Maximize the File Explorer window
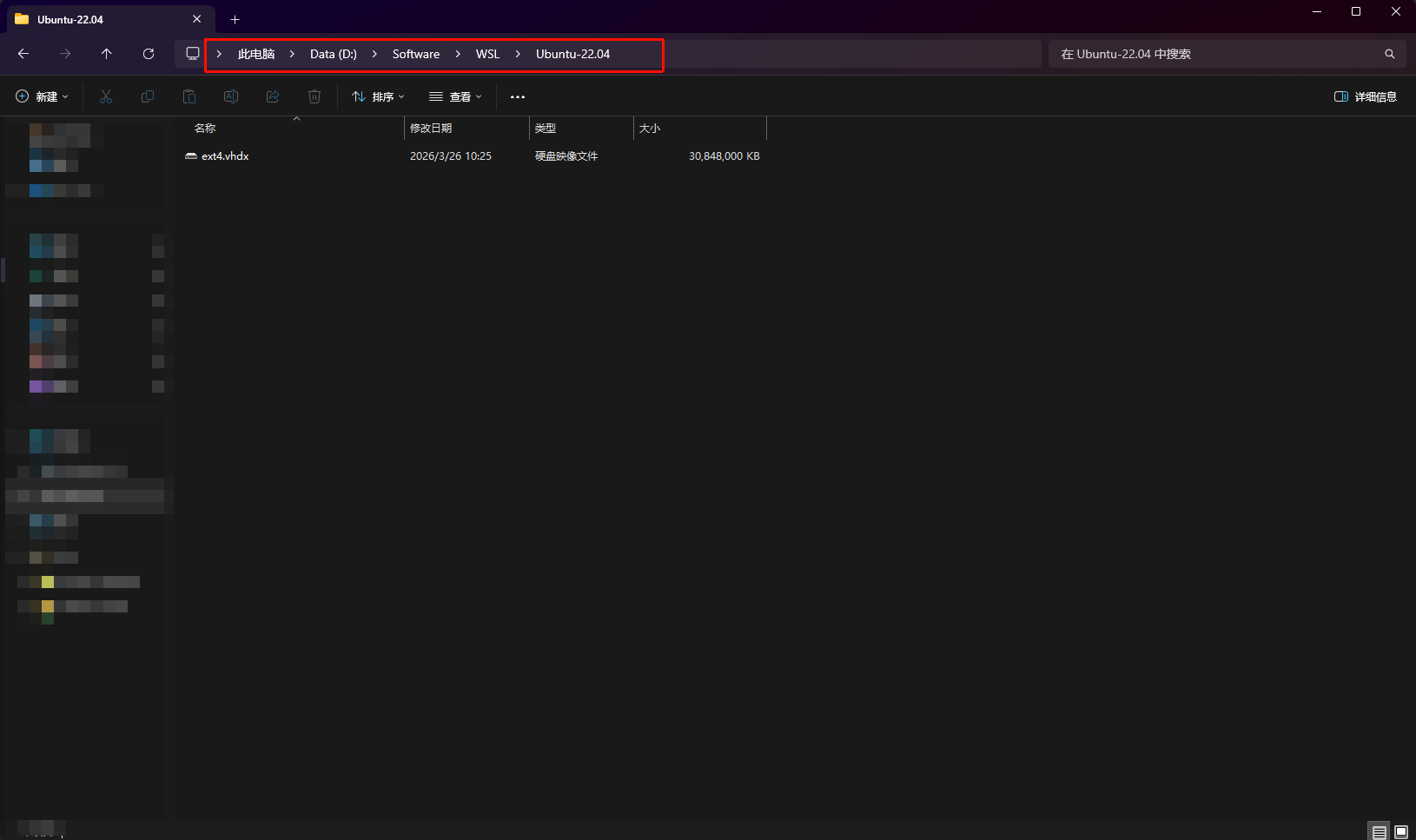Image resolution: width=1416 pixels, height=840 pixels. tap(1356, 11)
